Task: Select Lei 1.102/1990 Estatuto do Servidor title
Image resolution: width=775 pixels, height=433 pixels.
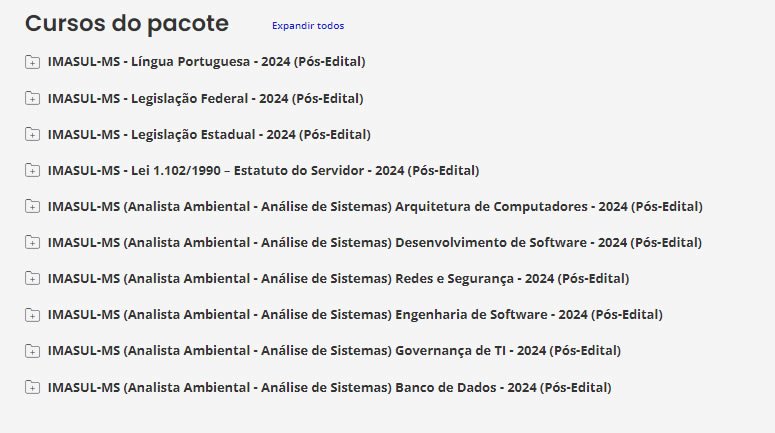Action: tap(263, 170)
